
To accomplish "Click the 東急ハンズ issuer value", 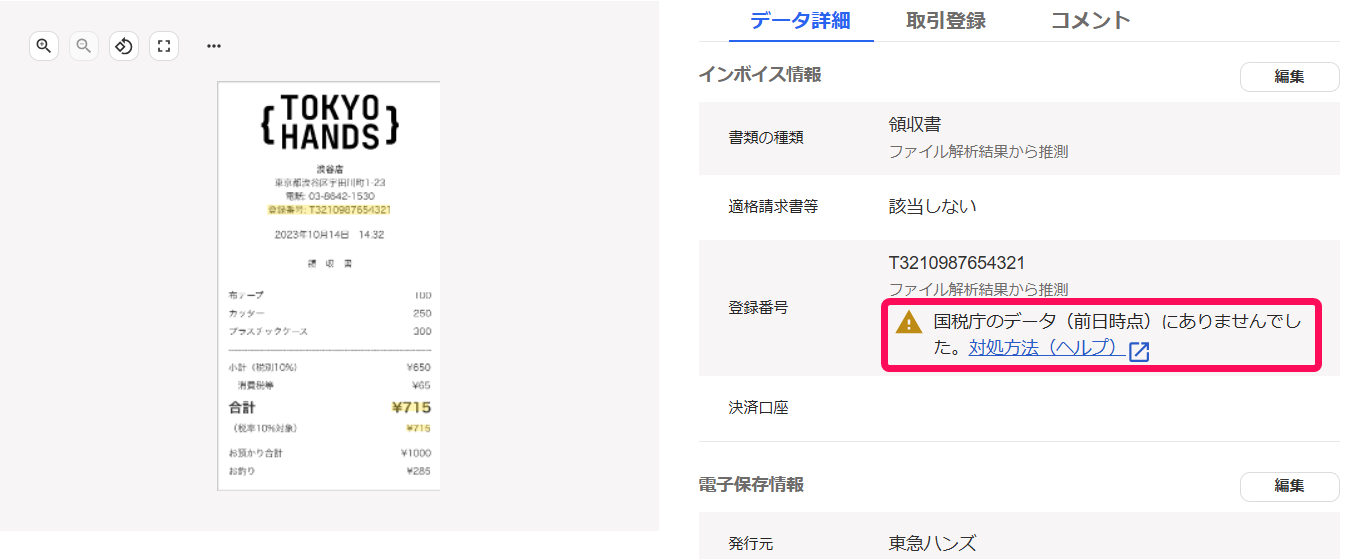I will pyautogui.click(x=932, y=544).
